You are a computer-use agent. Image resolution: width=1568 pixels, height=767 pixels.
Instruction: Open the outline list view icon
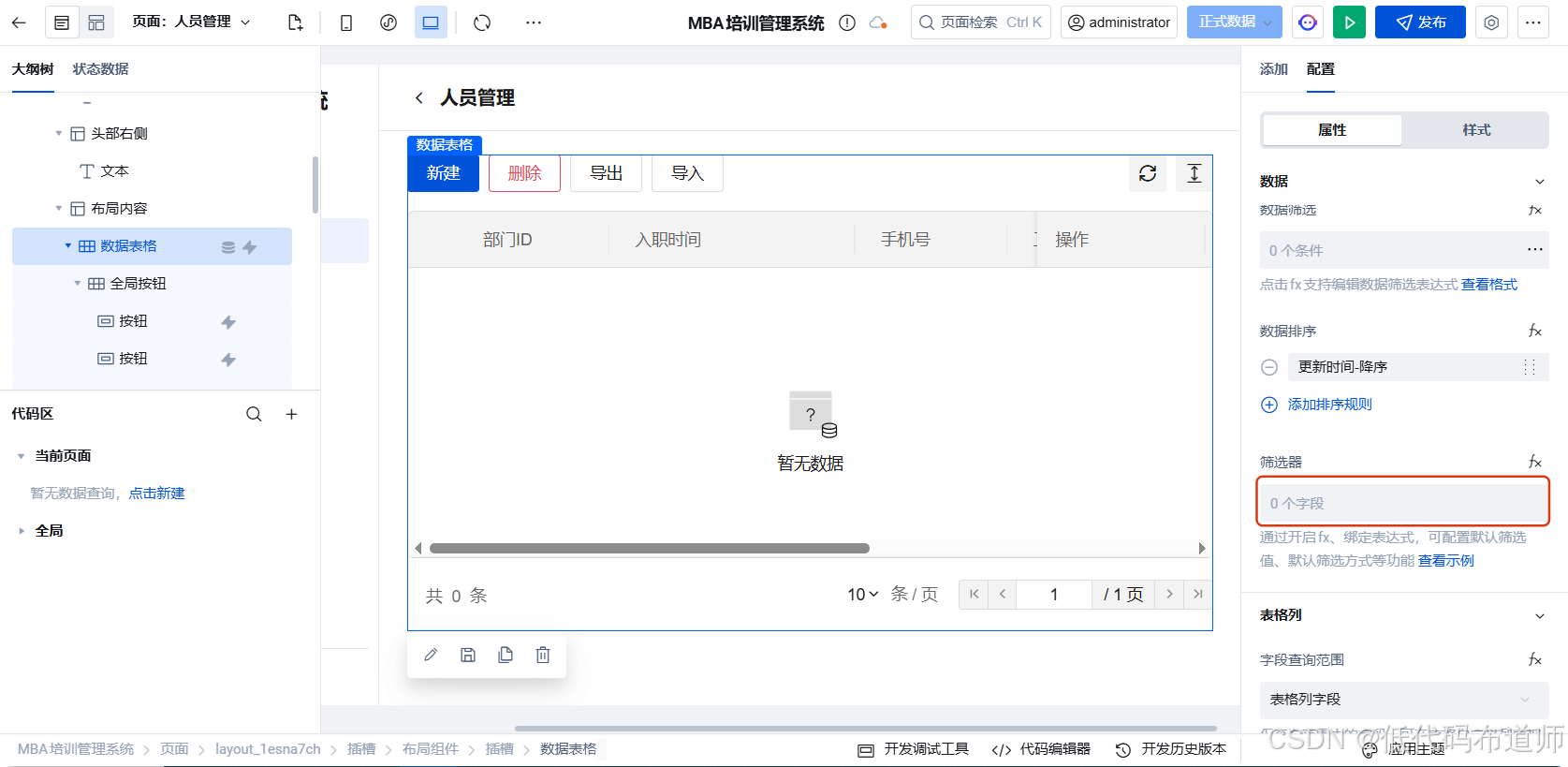[62, 22]
